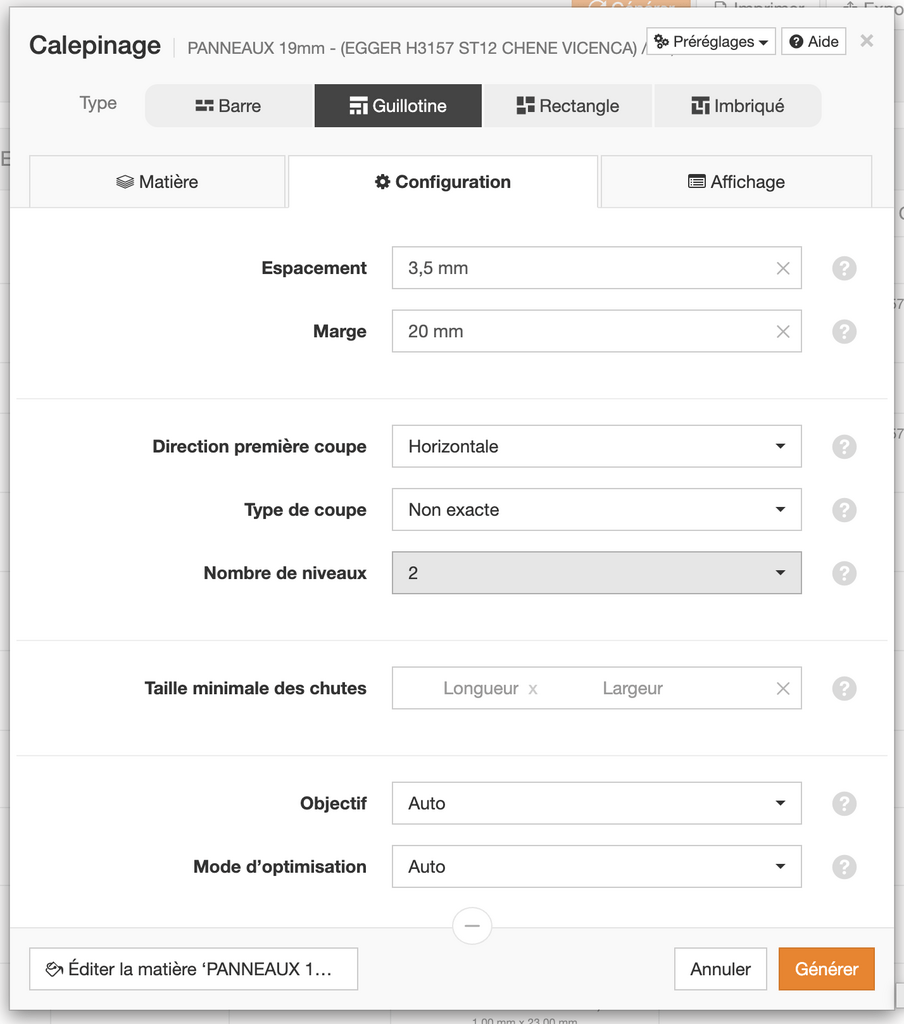
Task: Expand the Type de coupe dropdown
Action: 596,510
